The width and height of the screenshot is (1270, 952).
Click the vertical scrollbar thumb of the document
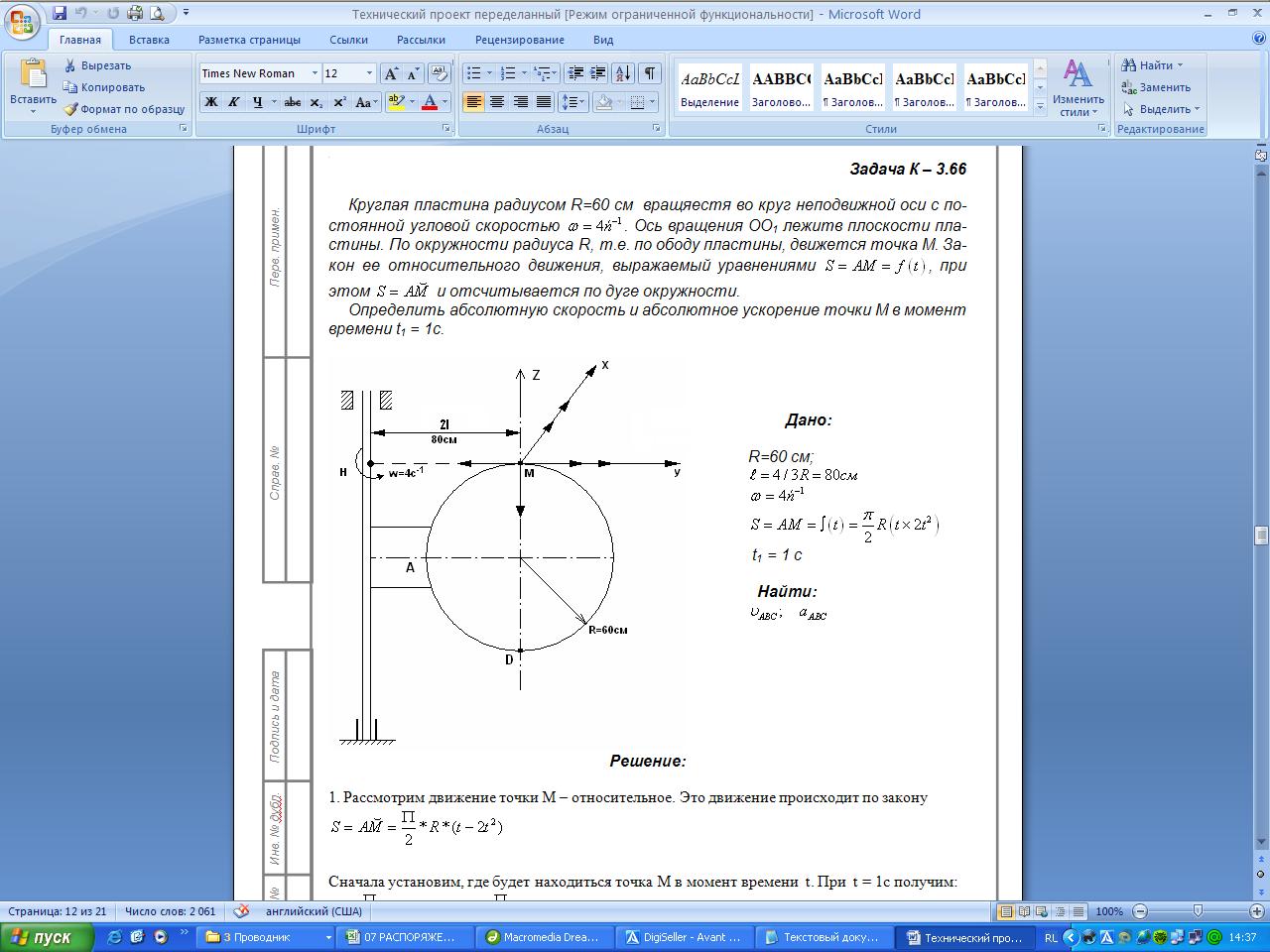pos(1261,535)
